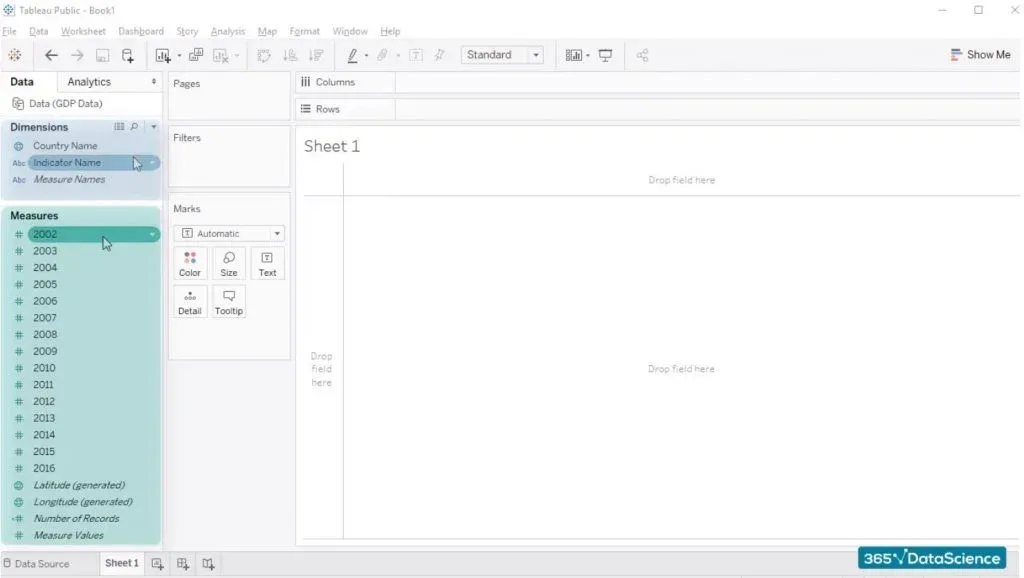
Task: Click the Undo back arrow in toolbar
Action: tap(51, 55)
